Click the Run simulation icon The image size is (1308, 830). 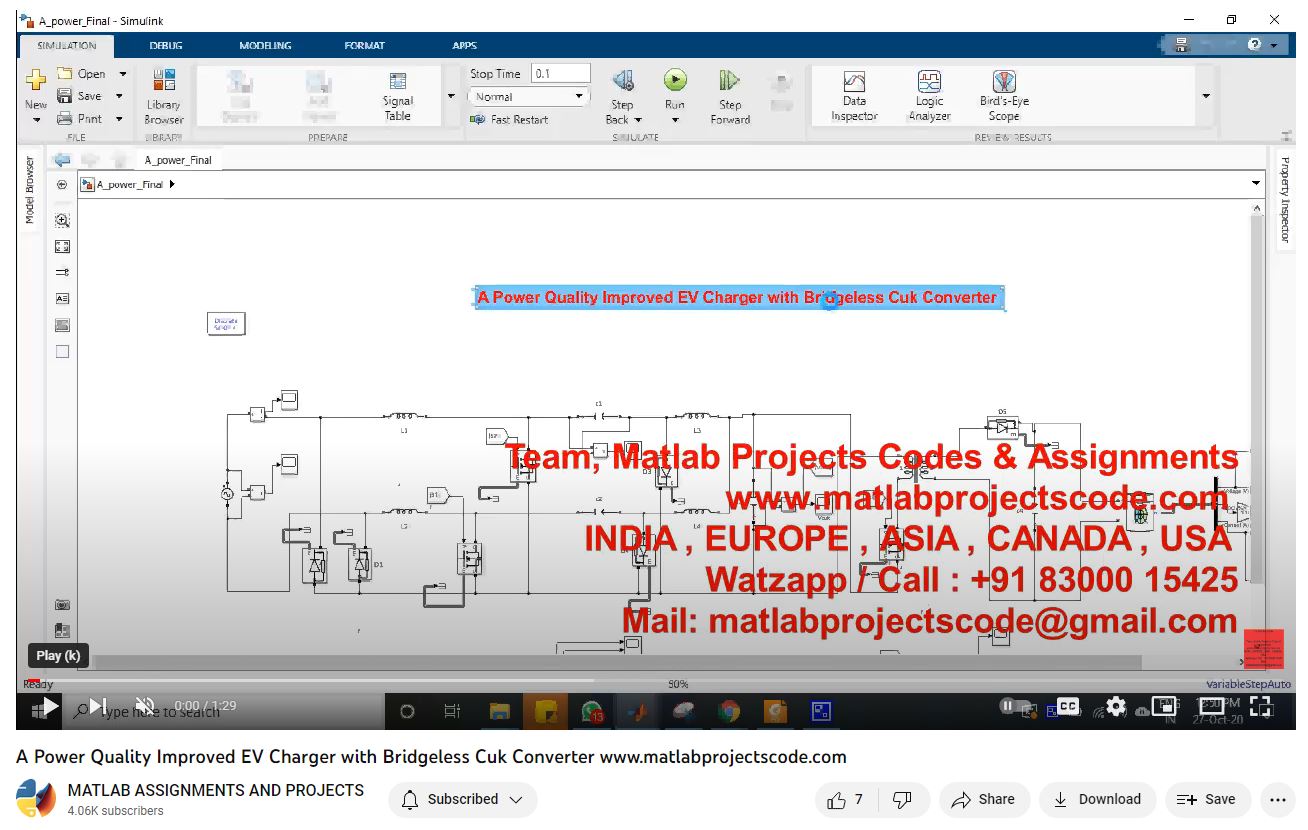(x=675, y=81)
